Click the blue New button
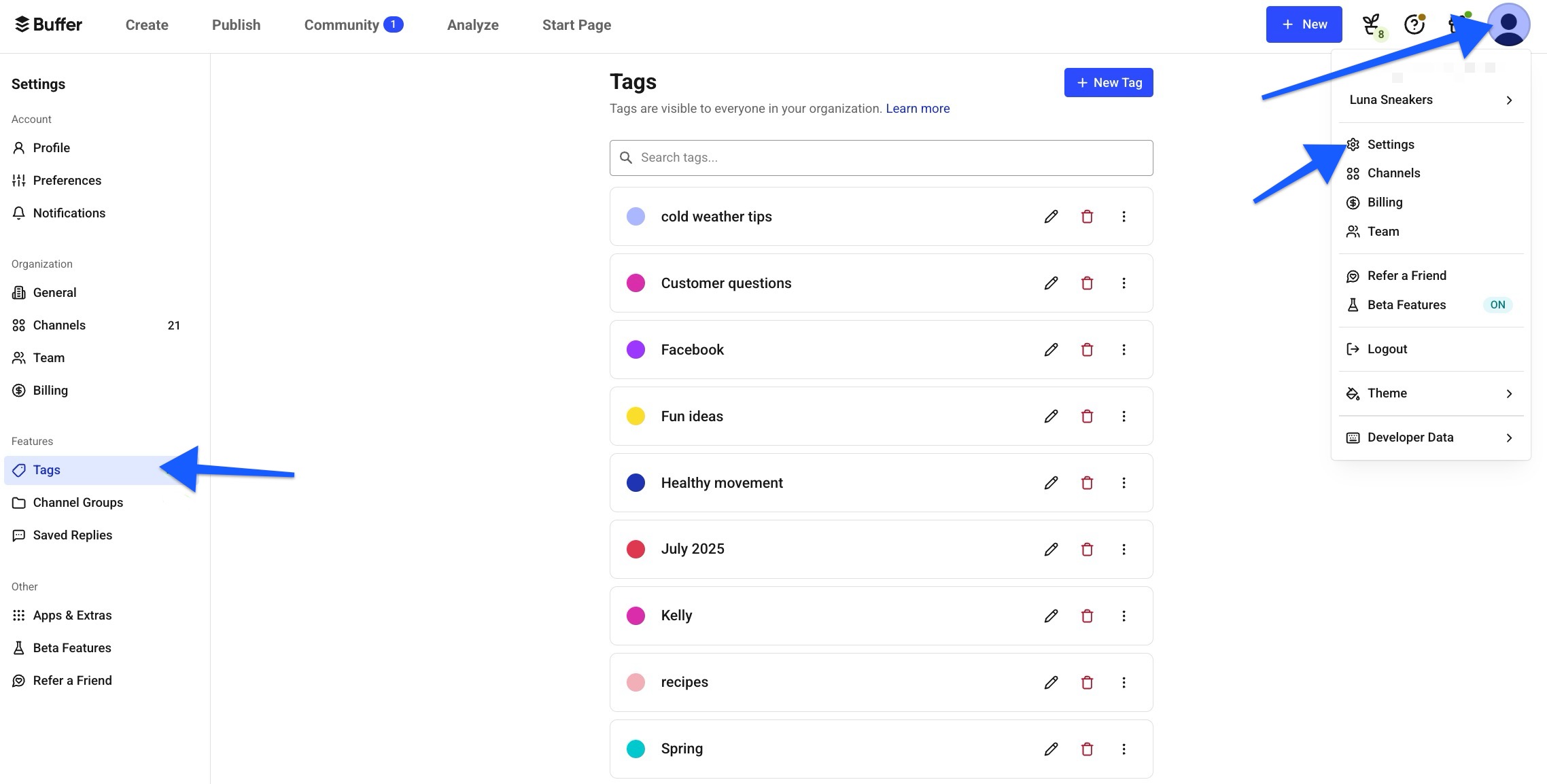1547x784 pixels. 1304,24
